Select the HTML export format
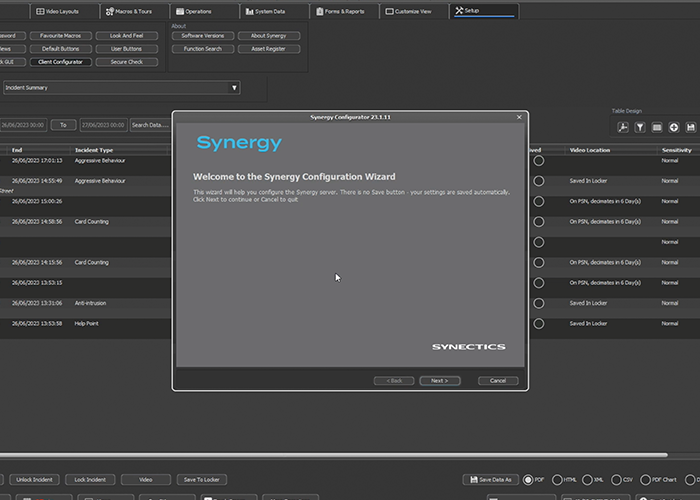The image size is (700, 500). (557, 480)
